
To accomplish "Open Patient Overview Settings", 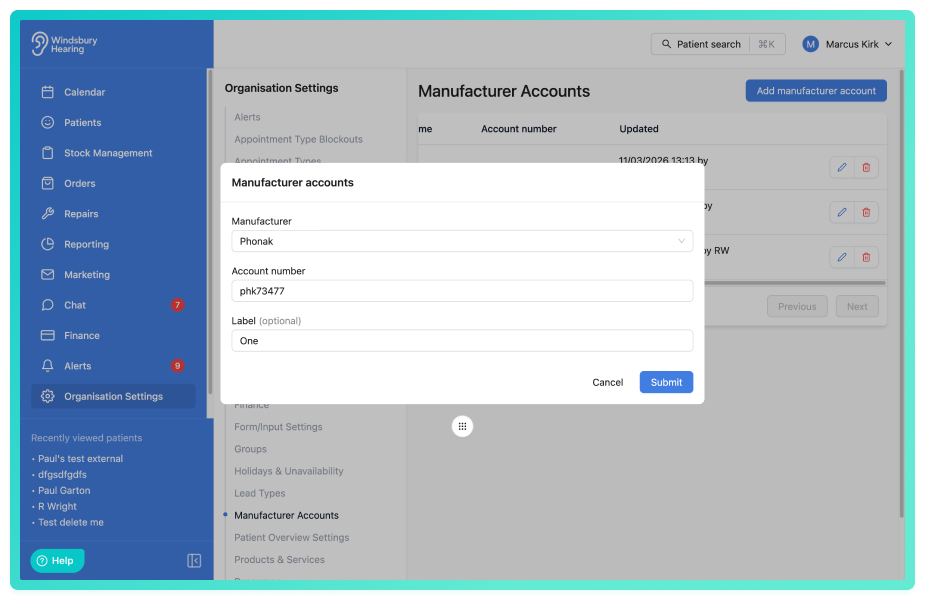I will pos(291,537).
